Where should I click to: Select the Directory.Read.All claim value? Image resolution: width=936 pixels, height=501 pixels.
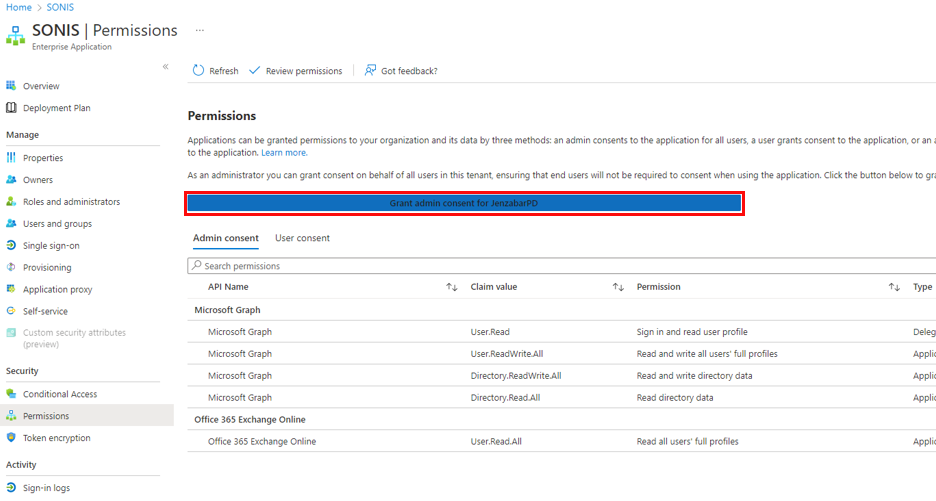tap(505, 397)
